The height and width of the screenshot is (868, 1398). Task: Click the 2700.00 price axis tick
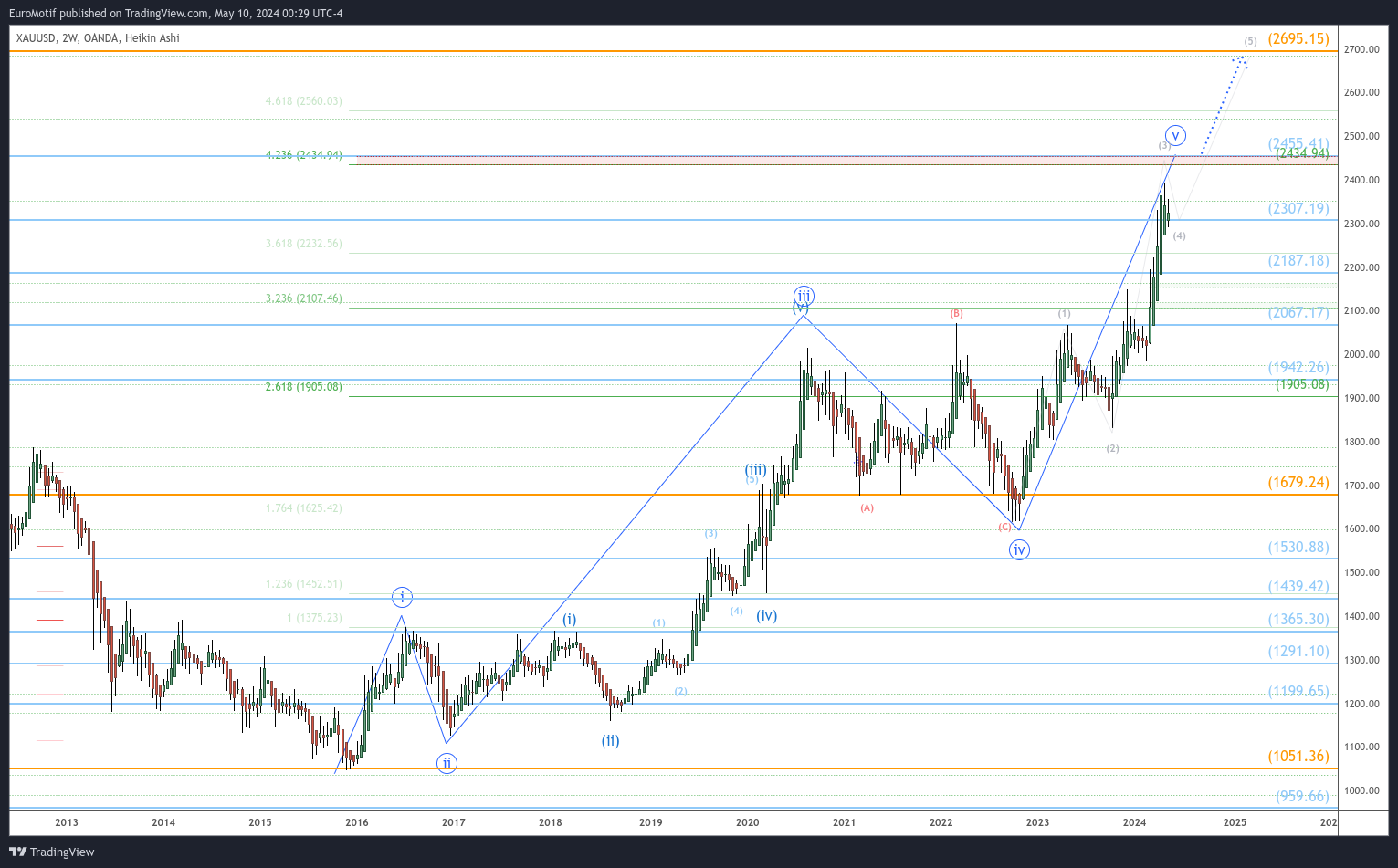click(1361, 49)
